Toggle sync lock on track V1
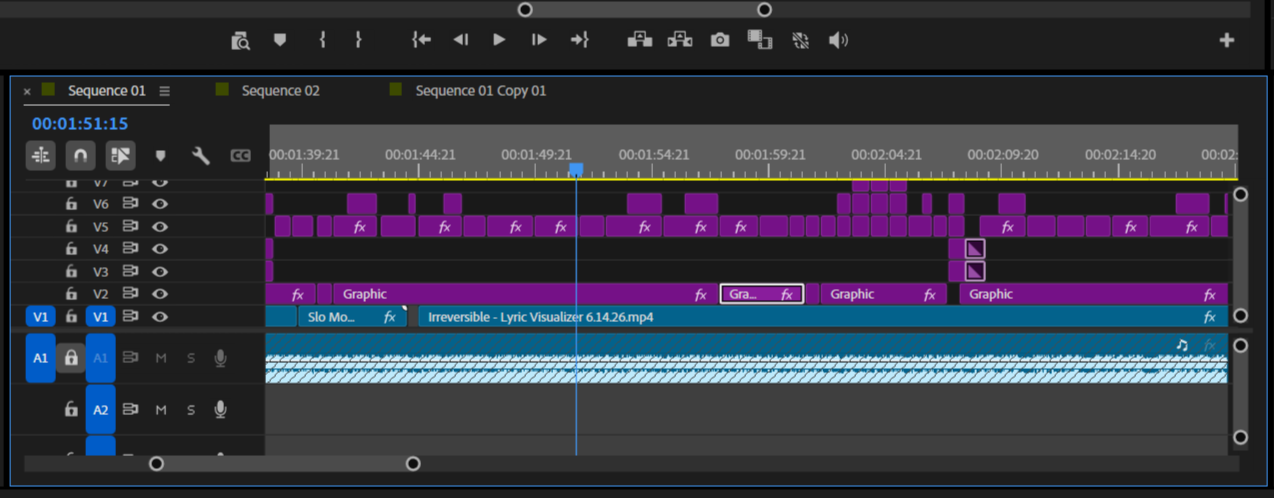The width and height of the screenshot is (1274, 498). [x=130, y=316]
